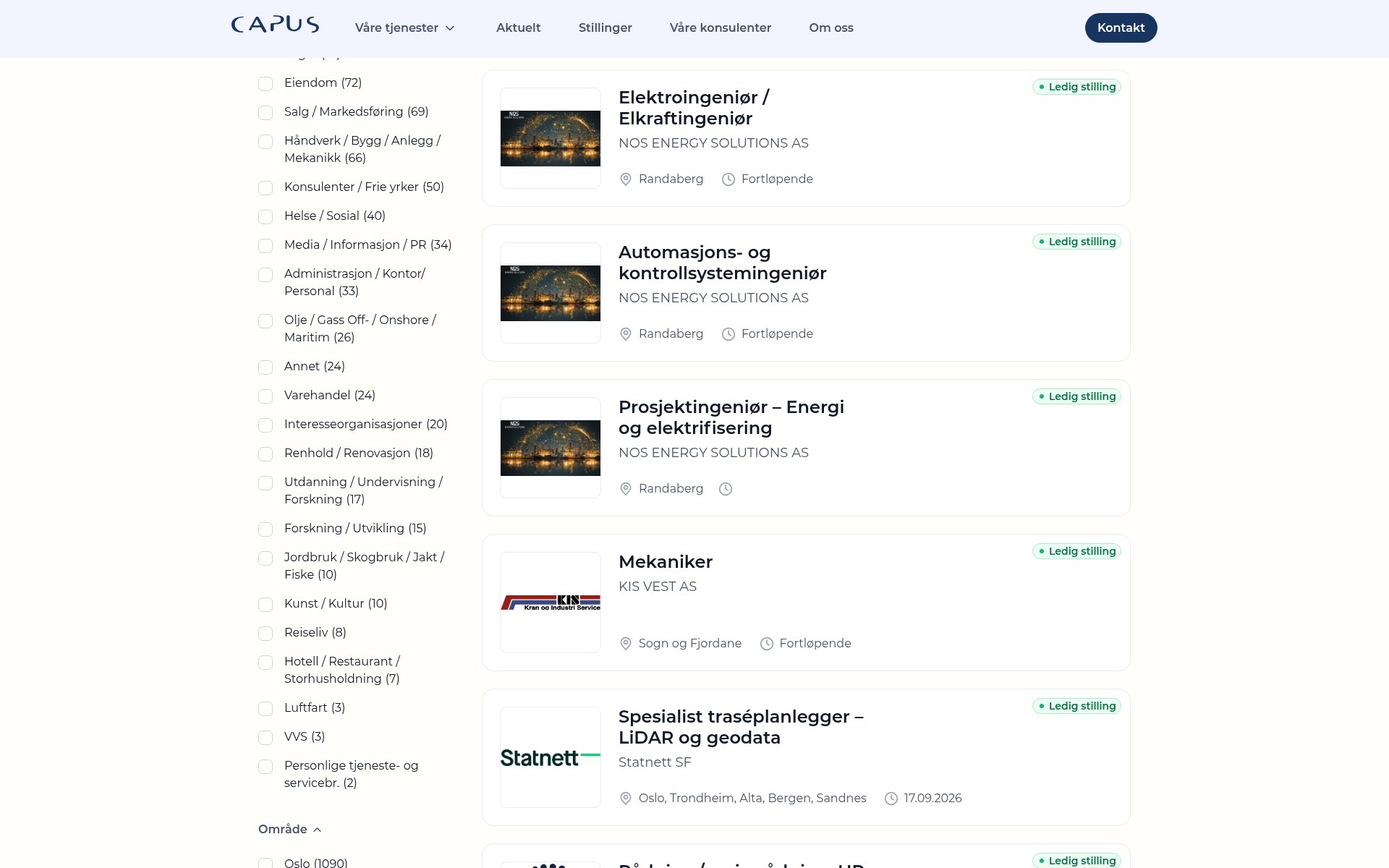
Task: Open the Capus logo home link
Action: click(x=275, y=25)
